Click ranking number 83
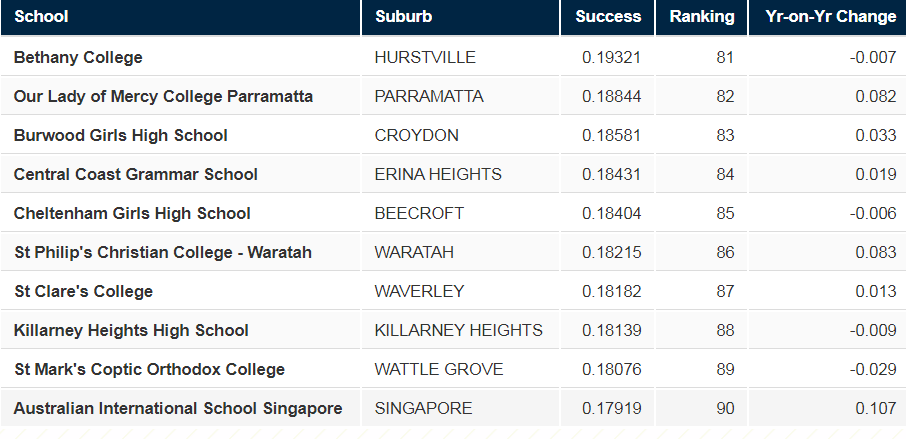The width and height of the screenshot is (906, 439). (725, 135)
